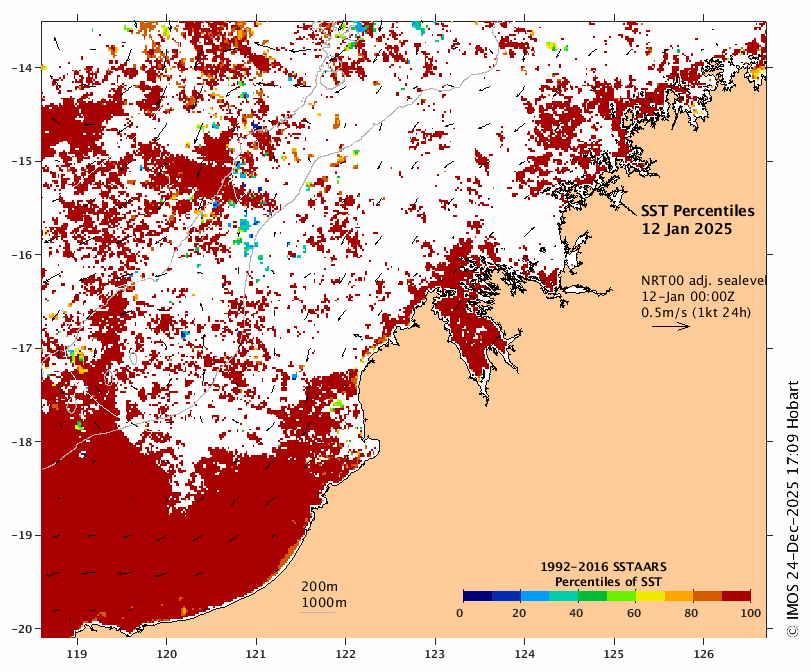The width and height of the screenshot is (810, 672).
Task: Click the longitude label '122'
Action: (346, 654)
